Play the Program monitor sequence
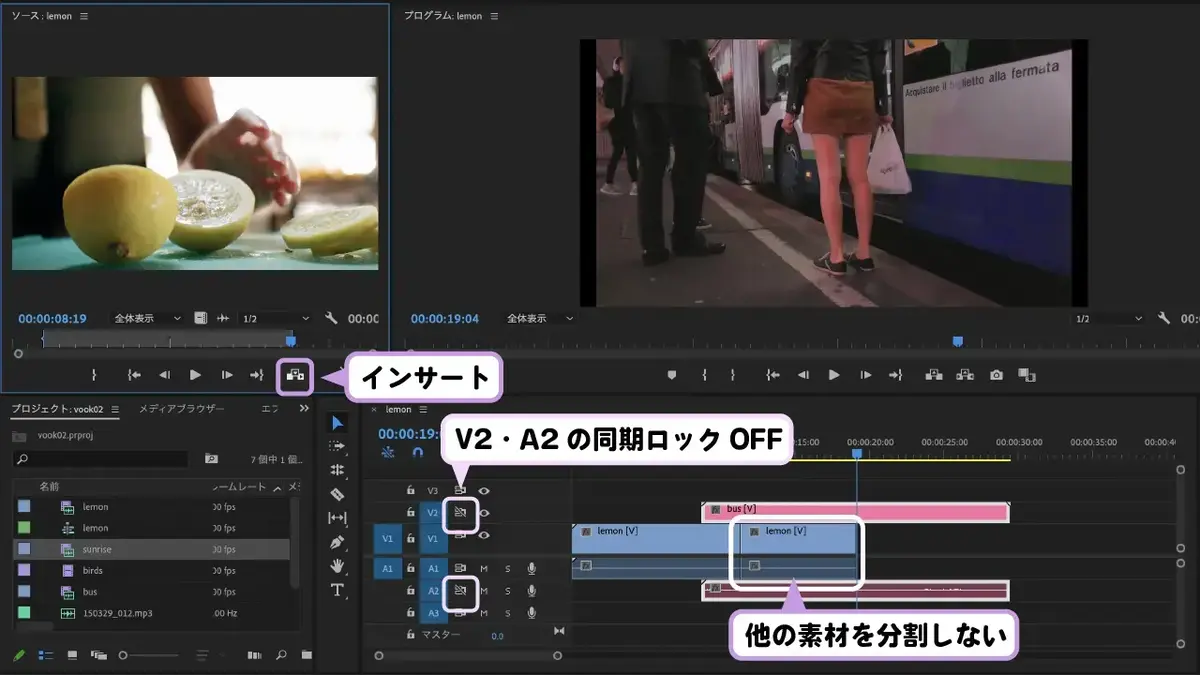Viewport: 1200px width, 675px height. pyautogui.click(x=833, y=375)
